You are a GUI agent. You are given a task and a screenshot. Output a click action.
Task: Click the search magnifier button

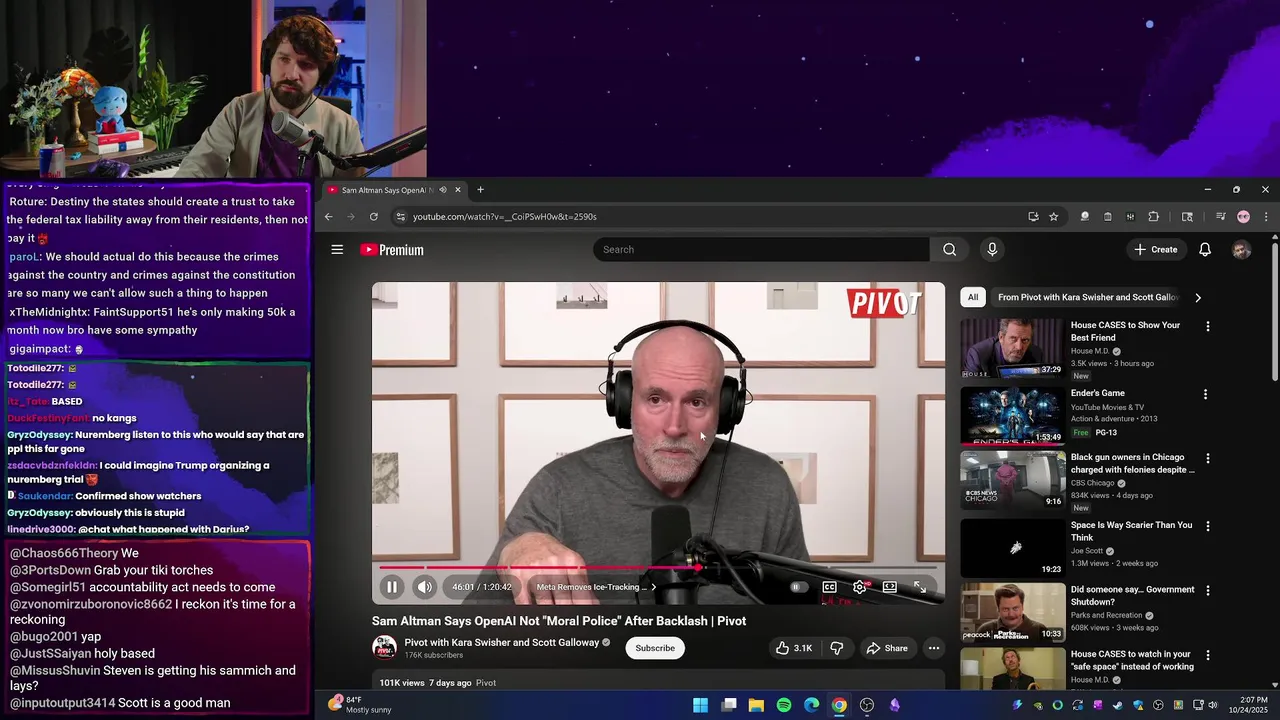coord(950,250)
